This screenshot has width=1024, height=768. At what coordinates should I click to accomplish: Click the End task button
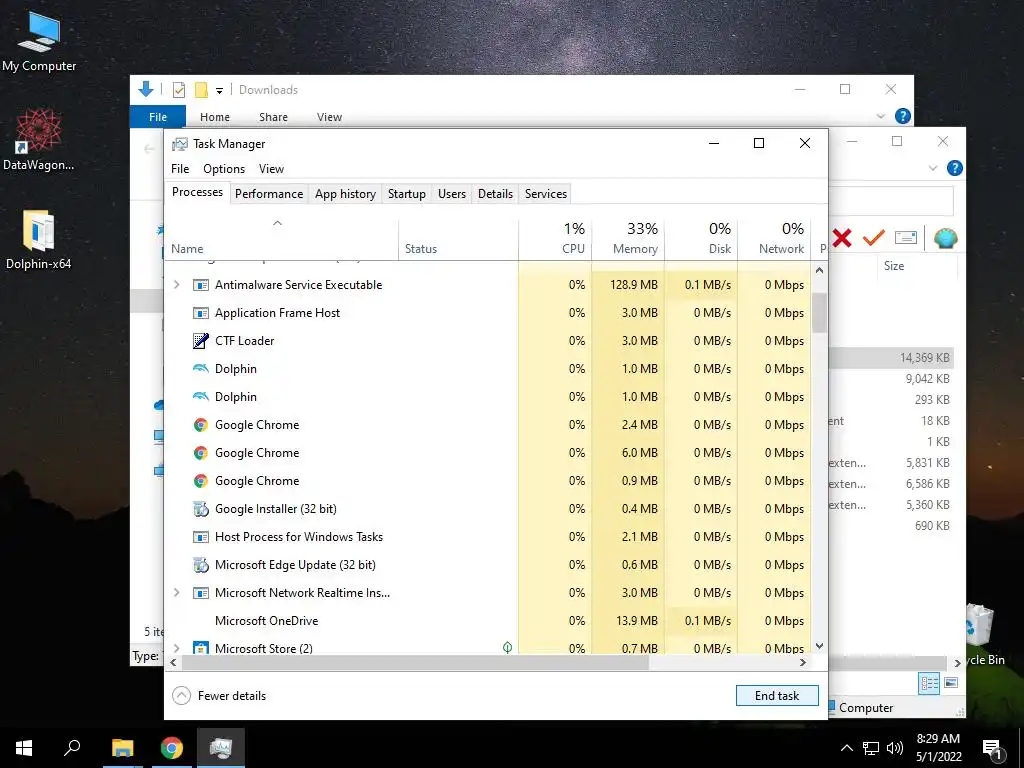pos(777,696)
